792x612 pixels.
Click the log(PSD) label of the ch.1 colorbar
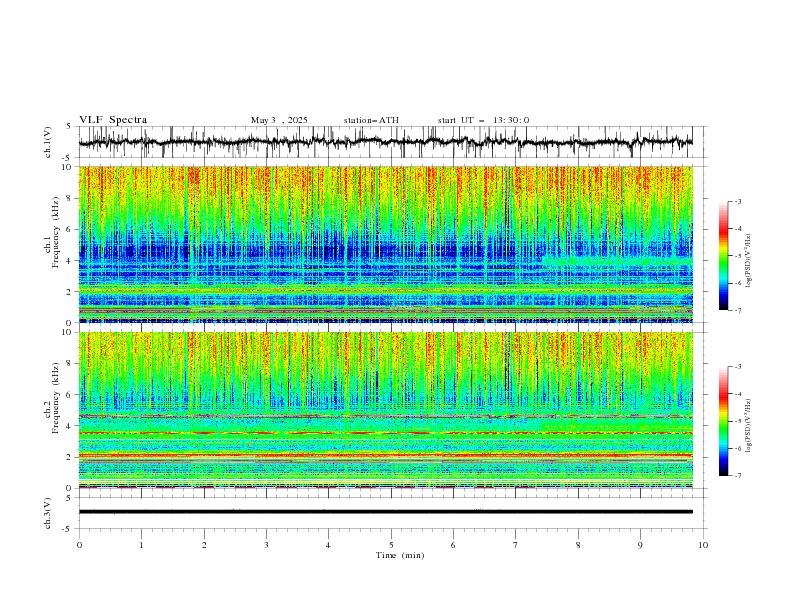click(x=748, y=261)
